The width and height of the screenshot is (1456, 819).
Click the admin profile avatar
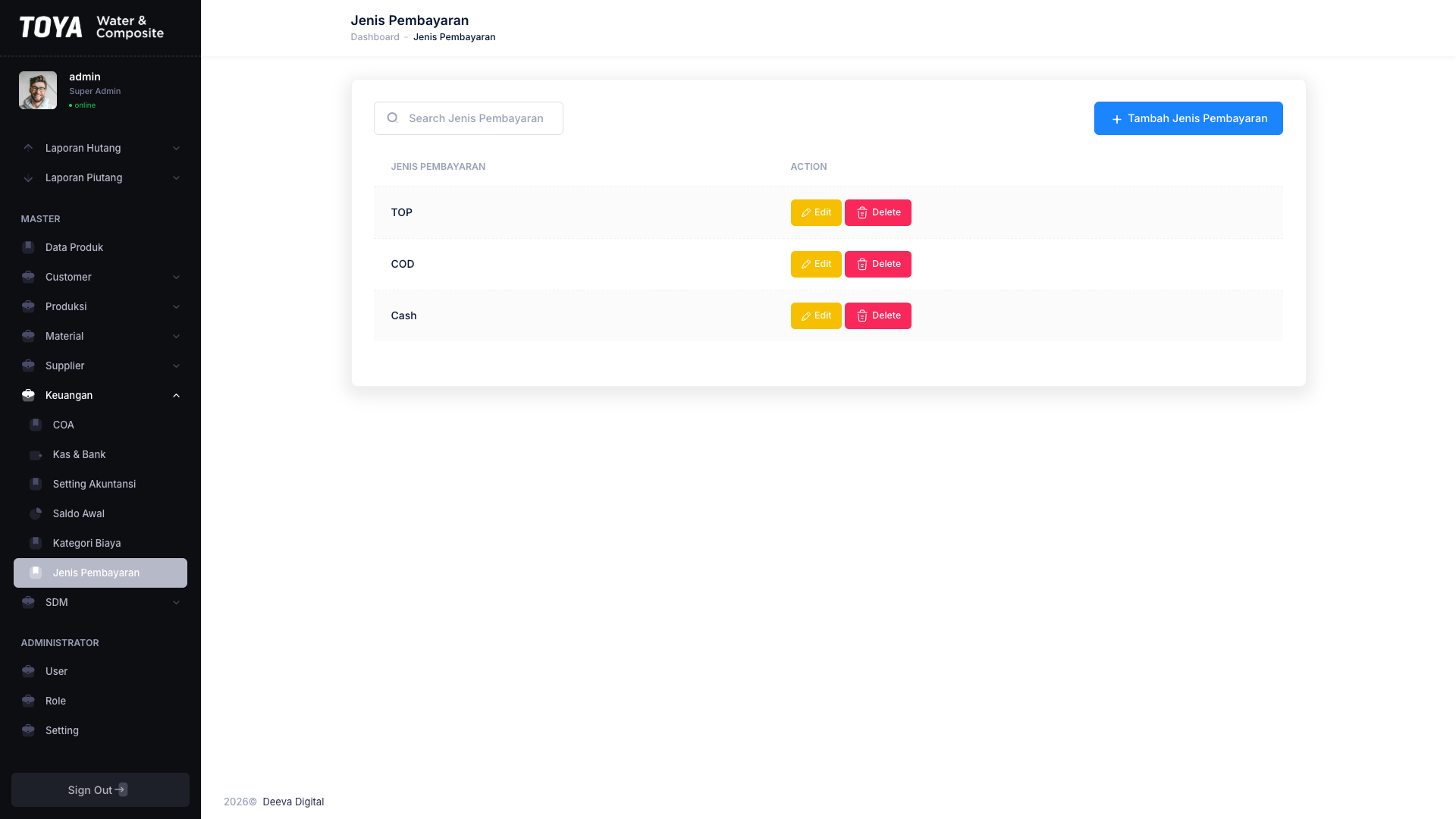coord(38,90)
